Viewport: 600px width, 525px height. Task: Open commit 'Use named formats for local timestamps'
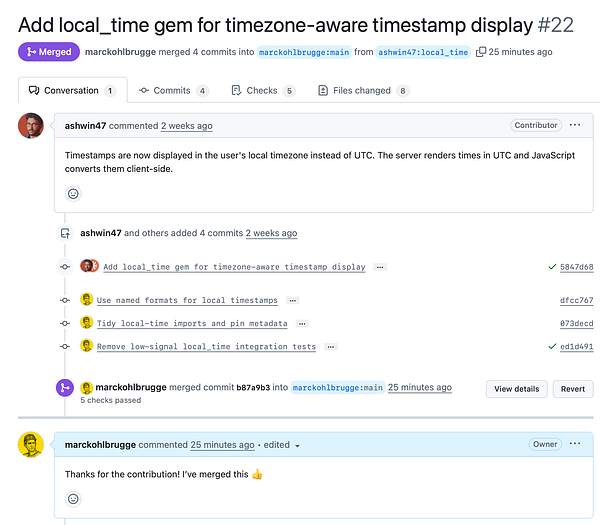point(187,300)
